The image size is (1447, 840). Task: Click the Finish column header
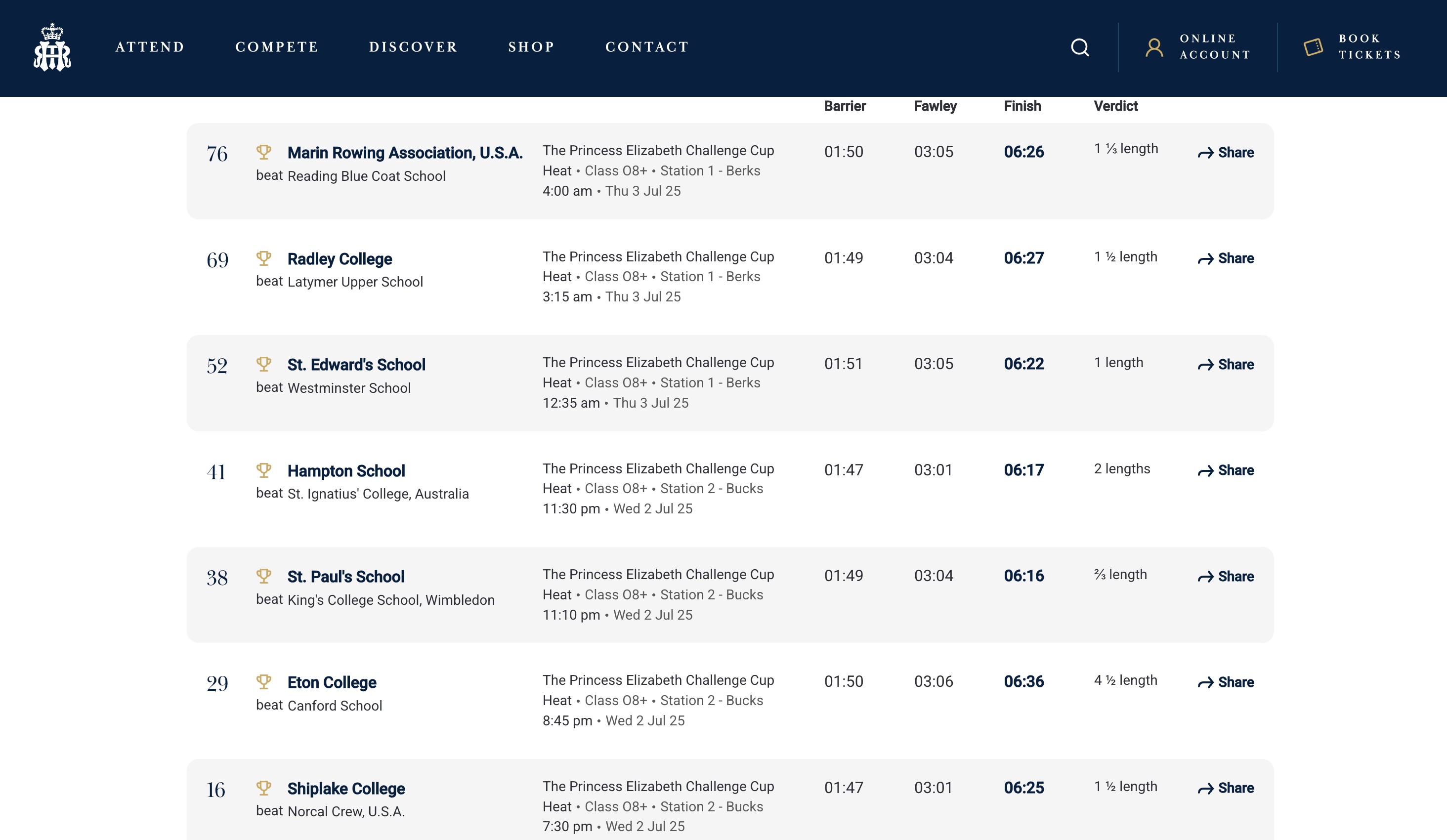pyautogui.click(x=1022, y=106)
